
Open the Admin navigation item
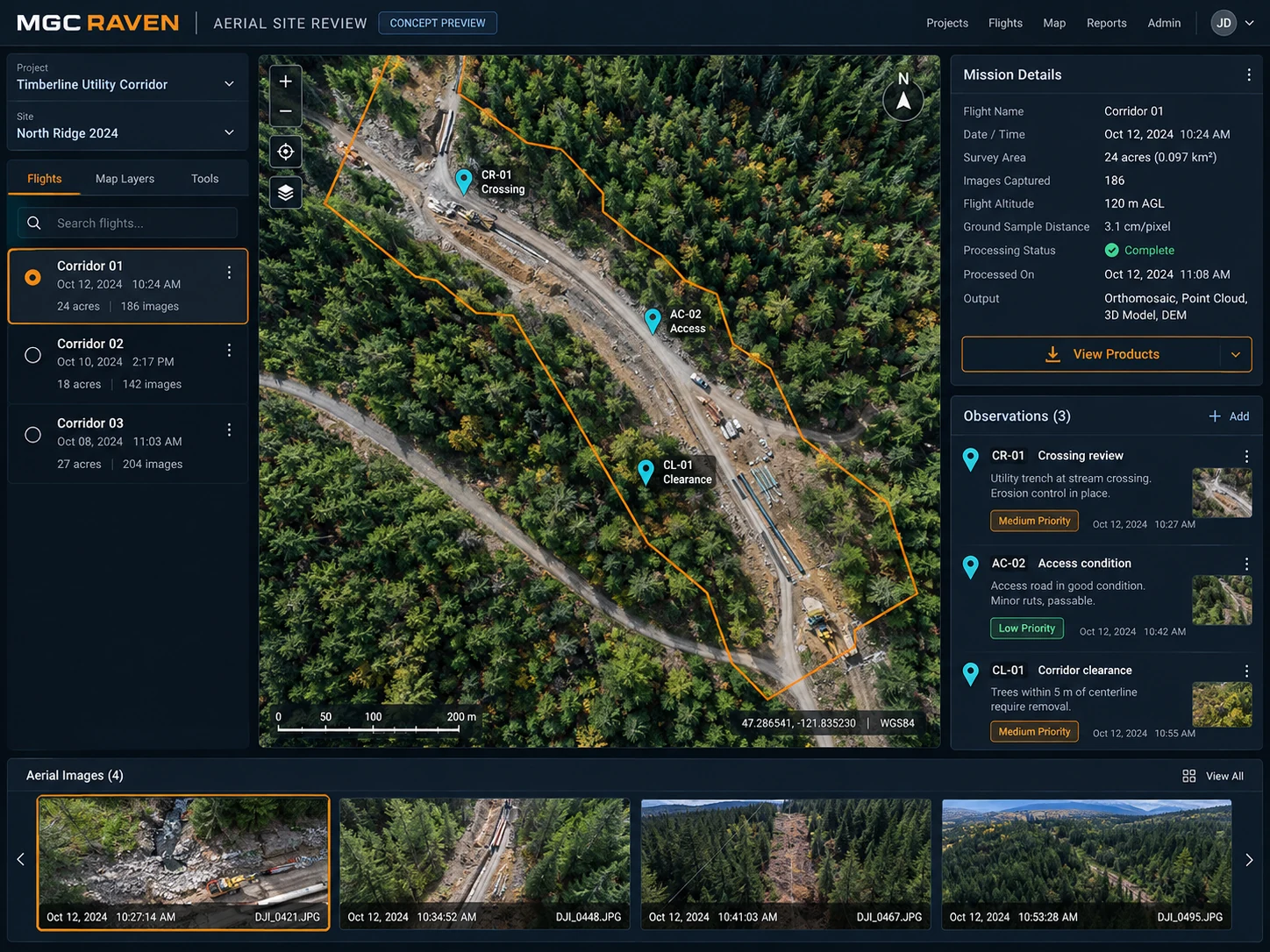coord(1164,23)
